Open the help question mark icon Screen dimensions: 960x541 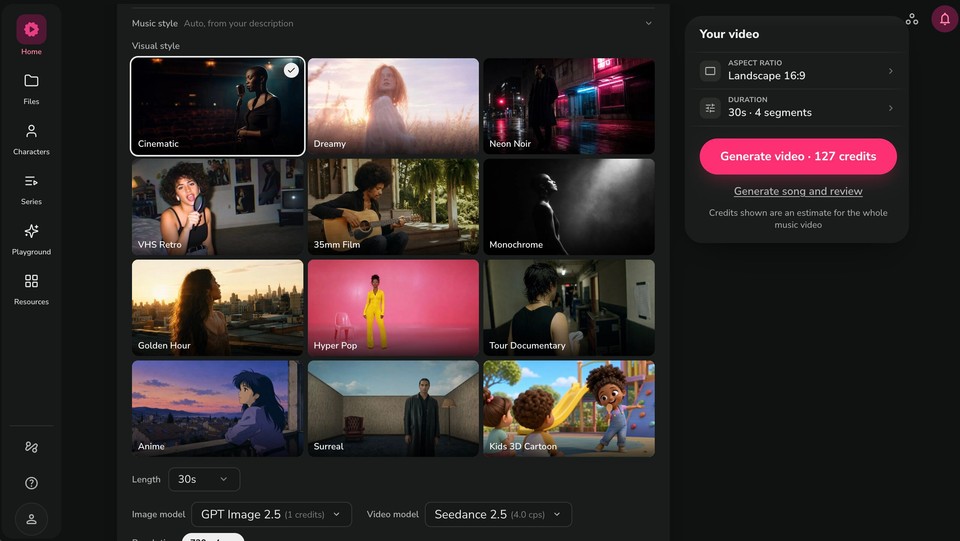coord(31,483)
